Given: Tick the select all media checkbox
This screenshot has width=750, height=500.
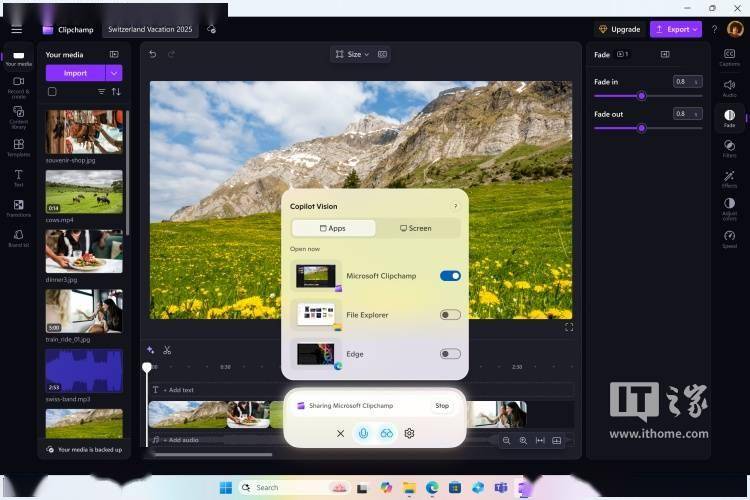Looking at the screenshot, I should (x=52, y=91).
